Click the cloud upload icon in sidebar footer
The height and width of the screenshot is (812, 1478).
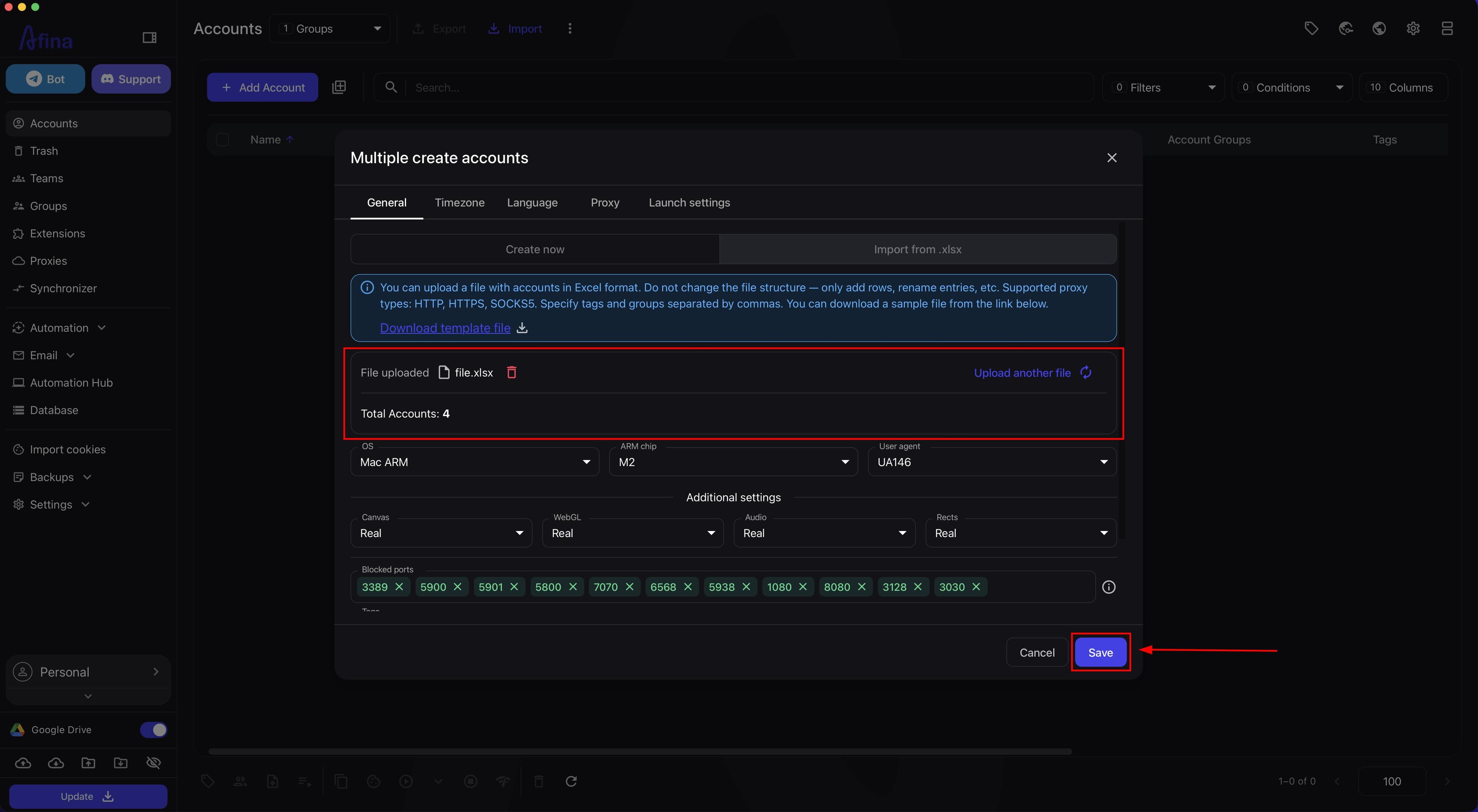click(23, 763)
